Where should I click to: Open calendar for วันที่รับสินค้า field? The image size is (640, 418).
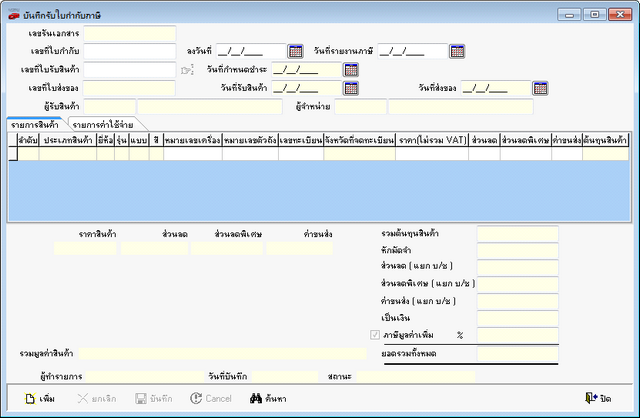pyautogui.click(x=351, y=88)
